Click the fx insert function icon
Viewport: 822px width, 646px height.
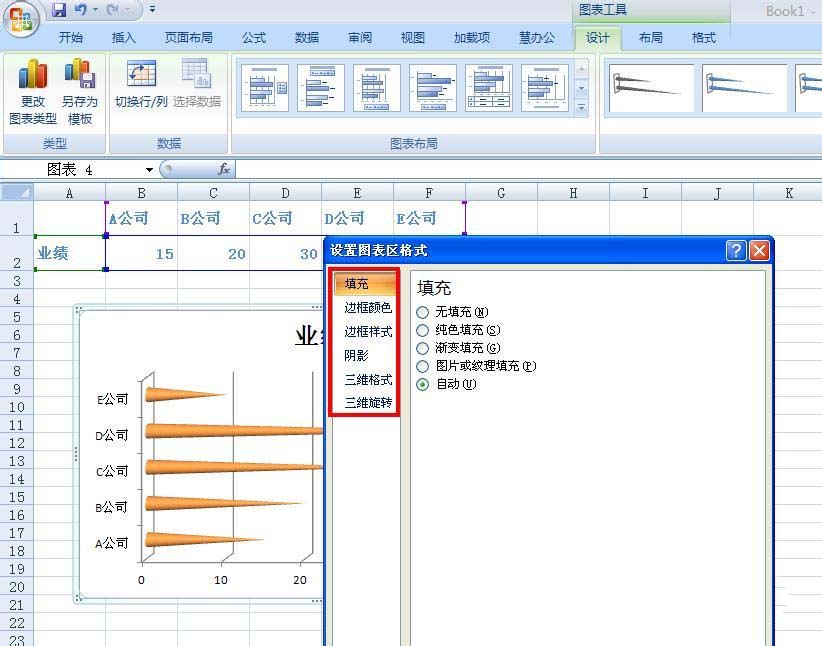click(224, 170)
